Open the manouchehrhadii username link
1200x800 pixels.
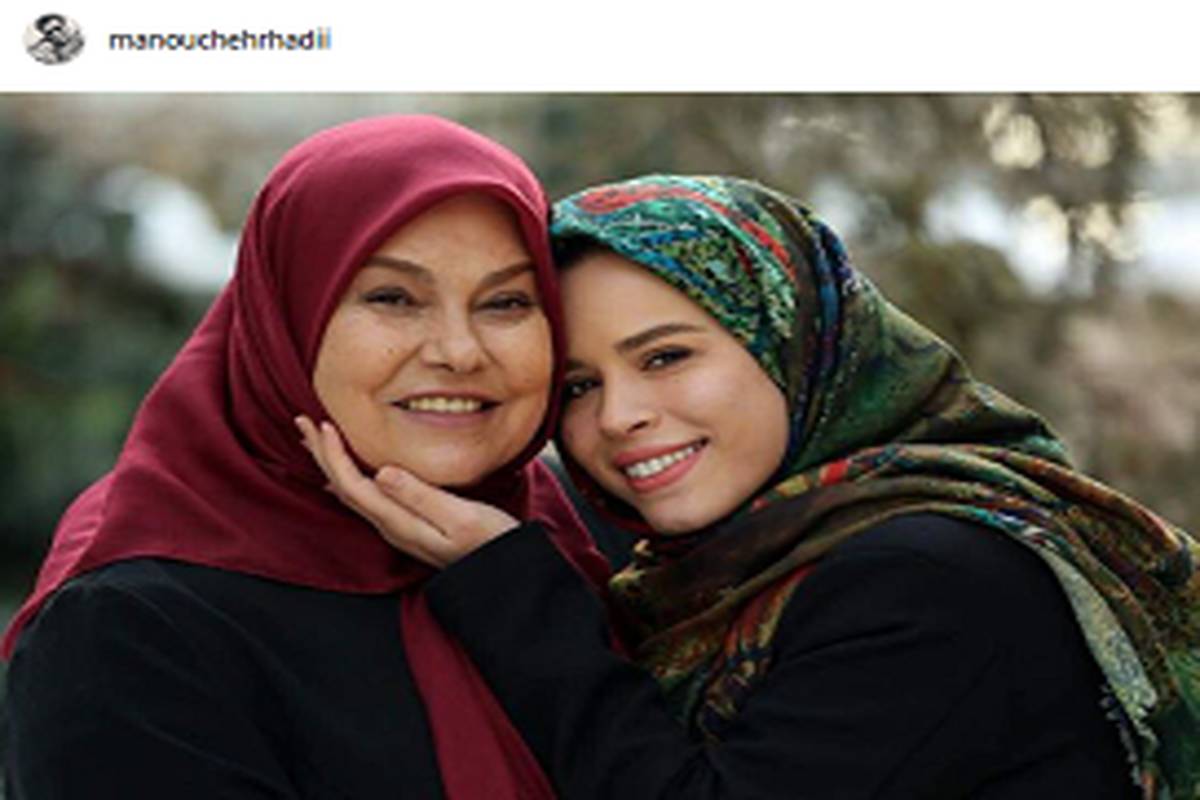(x=220, y=41)
